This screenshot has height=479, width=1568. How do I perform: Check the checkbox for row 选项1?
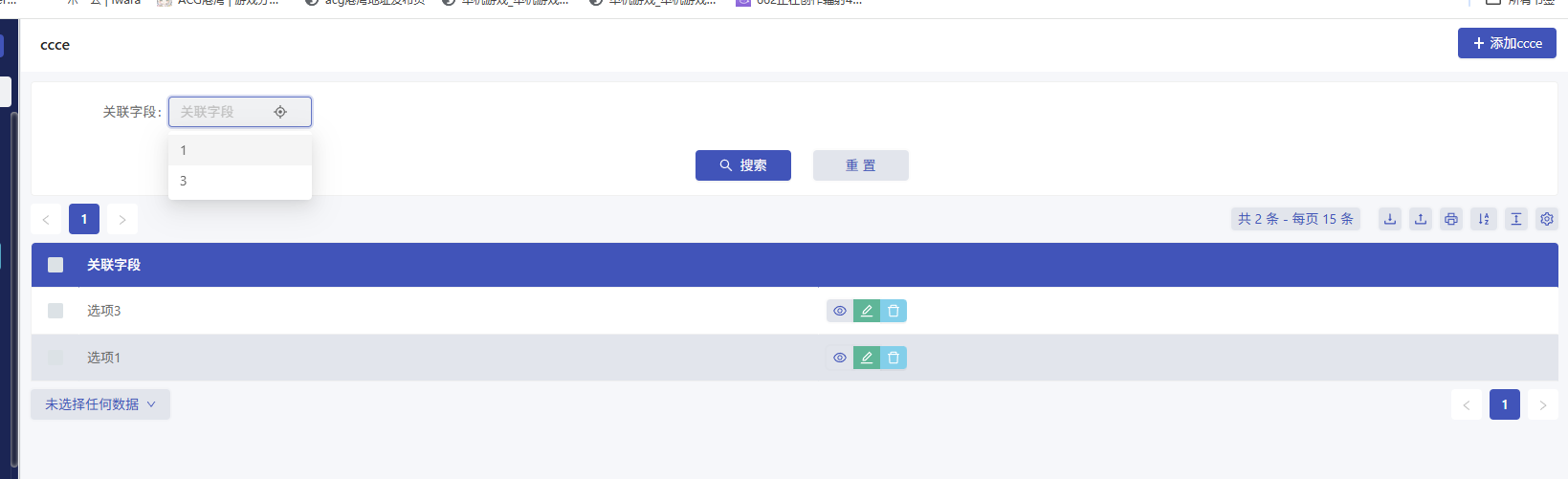55,358
